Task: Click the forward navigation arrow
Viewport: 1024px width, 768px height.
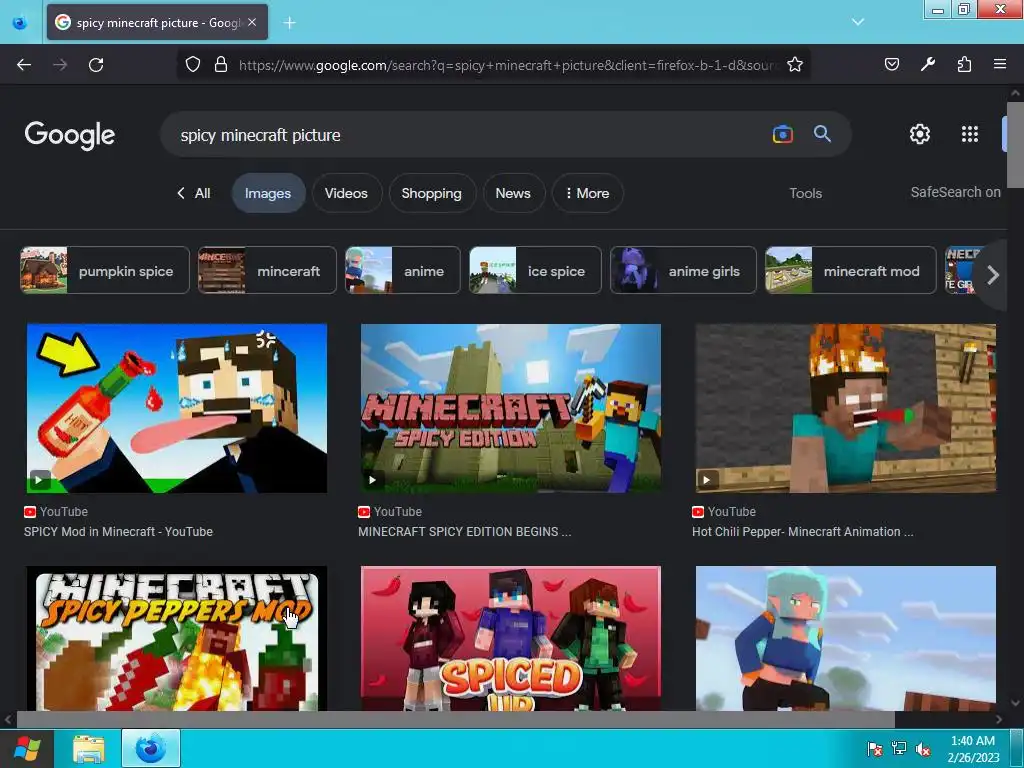Action: tap(60, 65)
